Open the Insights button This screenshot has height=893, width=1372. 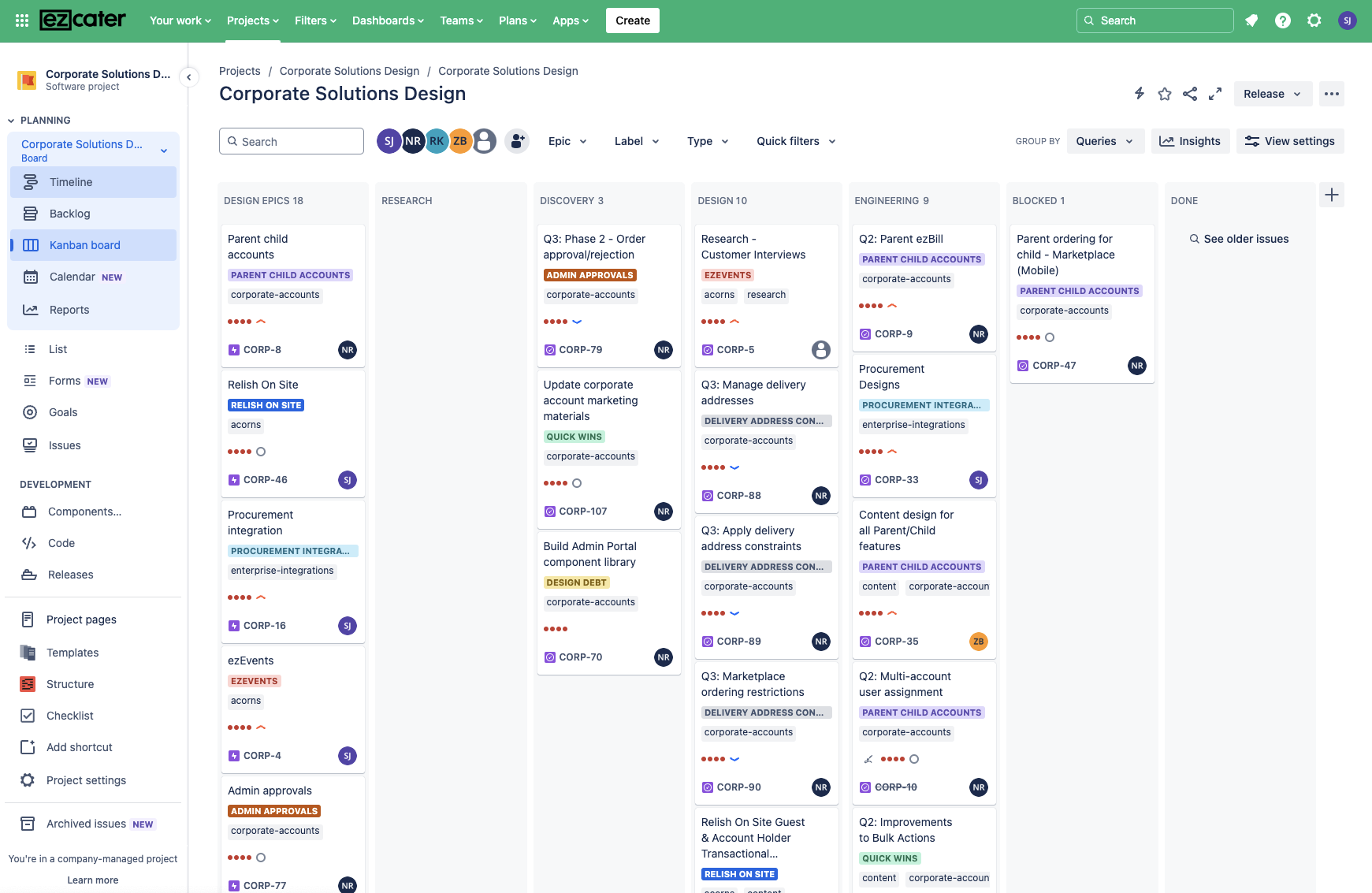tap(1190, 141)
